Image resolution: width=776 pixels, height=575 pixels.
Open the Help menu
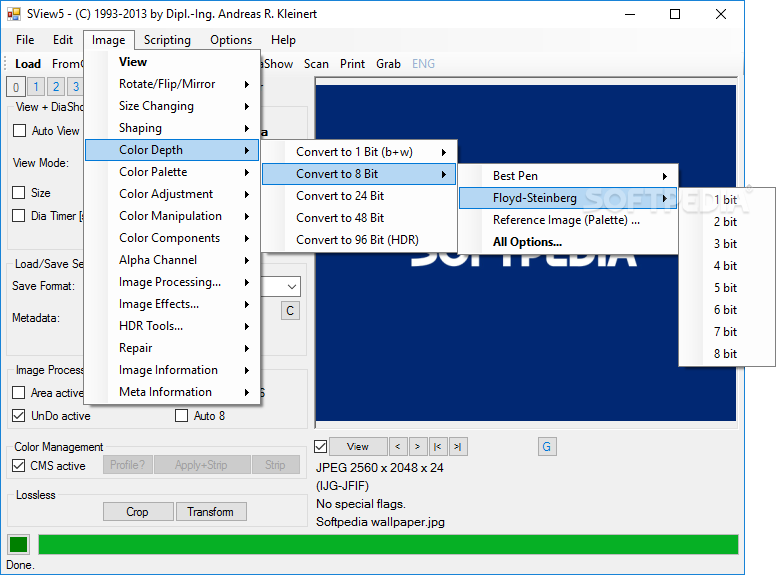tap(283, 40)
